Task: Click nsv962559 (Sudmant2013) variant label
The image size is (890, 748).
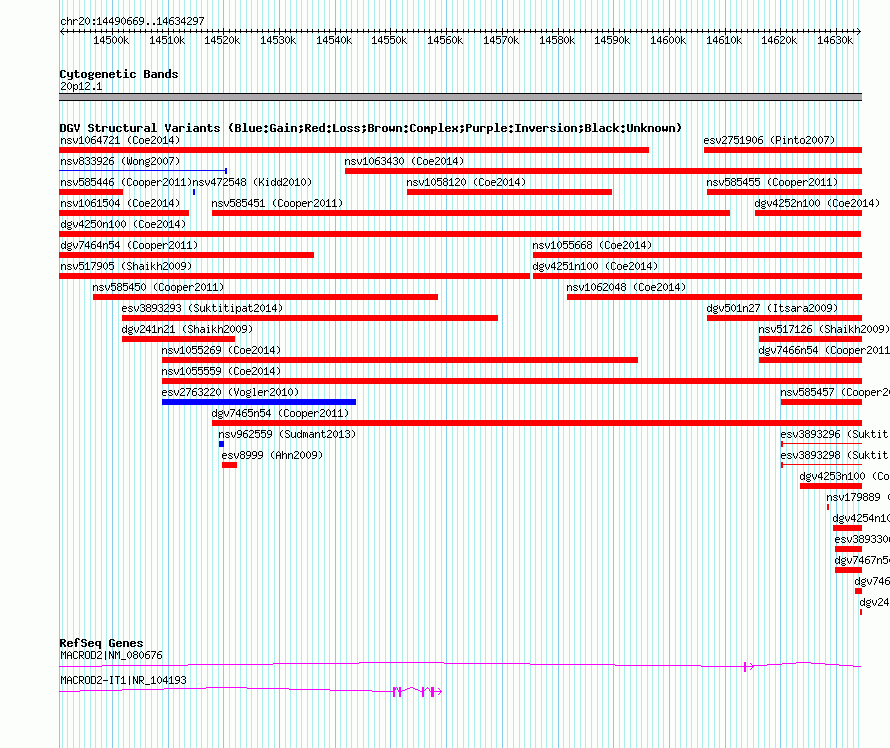Action: pyautogui.click(x=287, y=434)
